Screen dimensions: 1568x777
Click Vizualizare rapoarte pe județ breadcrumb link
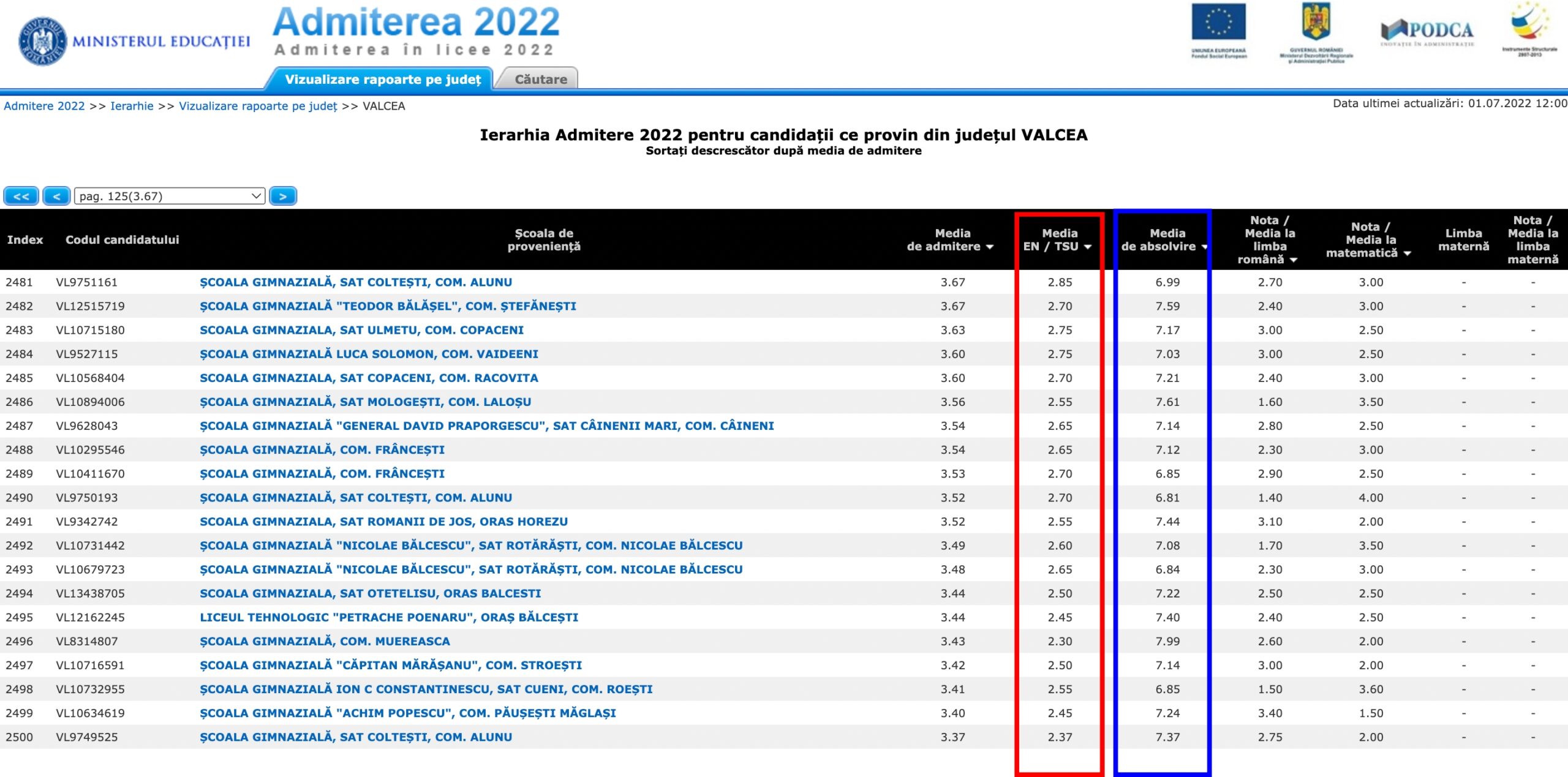[x=258, y=106]
